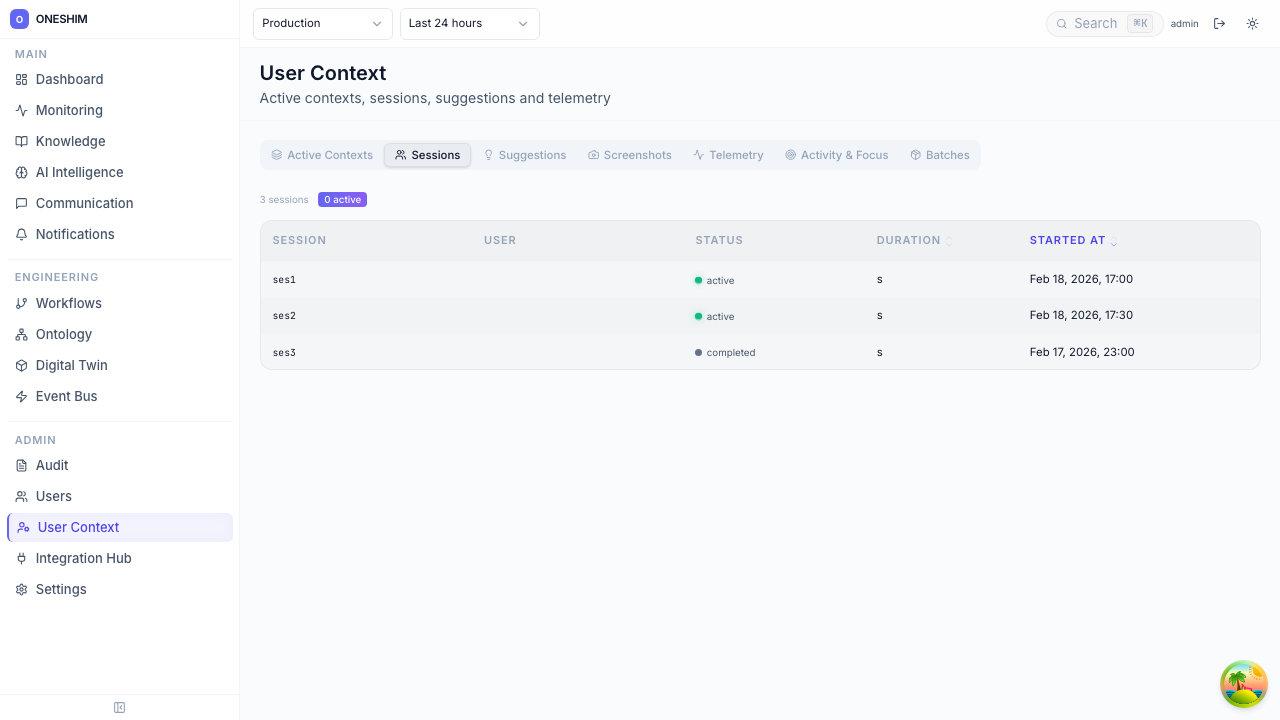
Task: Click the 0 active filter badge
Action: (x=342, y=200)
